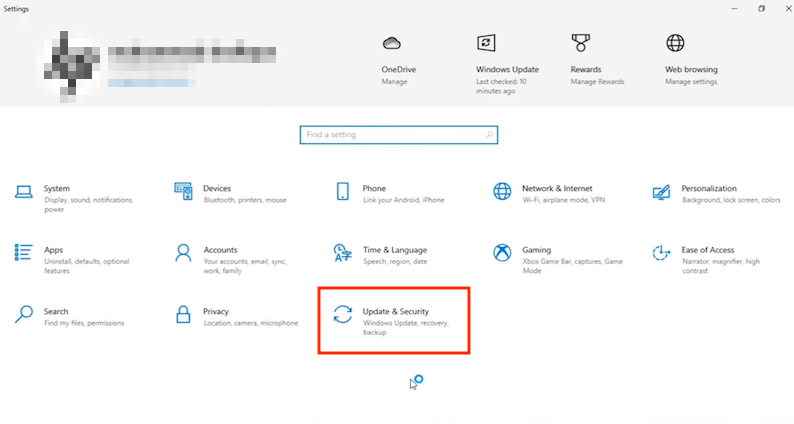
Task: Click 'Last checked: 10 minutes ago' text
Action: point(501,86)
